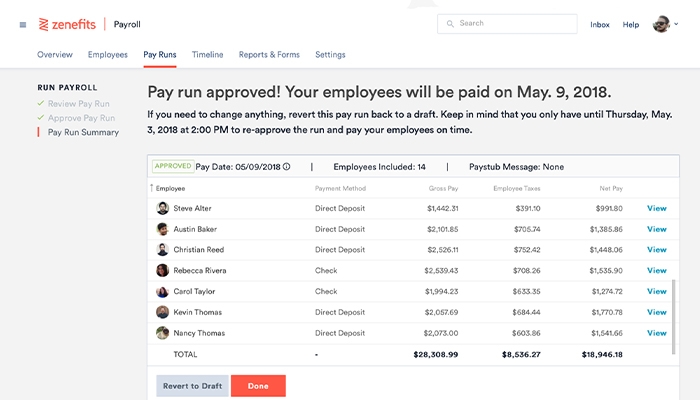Click the name Carol Taylor
The width and height of the screenshot is (700, 400).
click(x=194, y=292)
